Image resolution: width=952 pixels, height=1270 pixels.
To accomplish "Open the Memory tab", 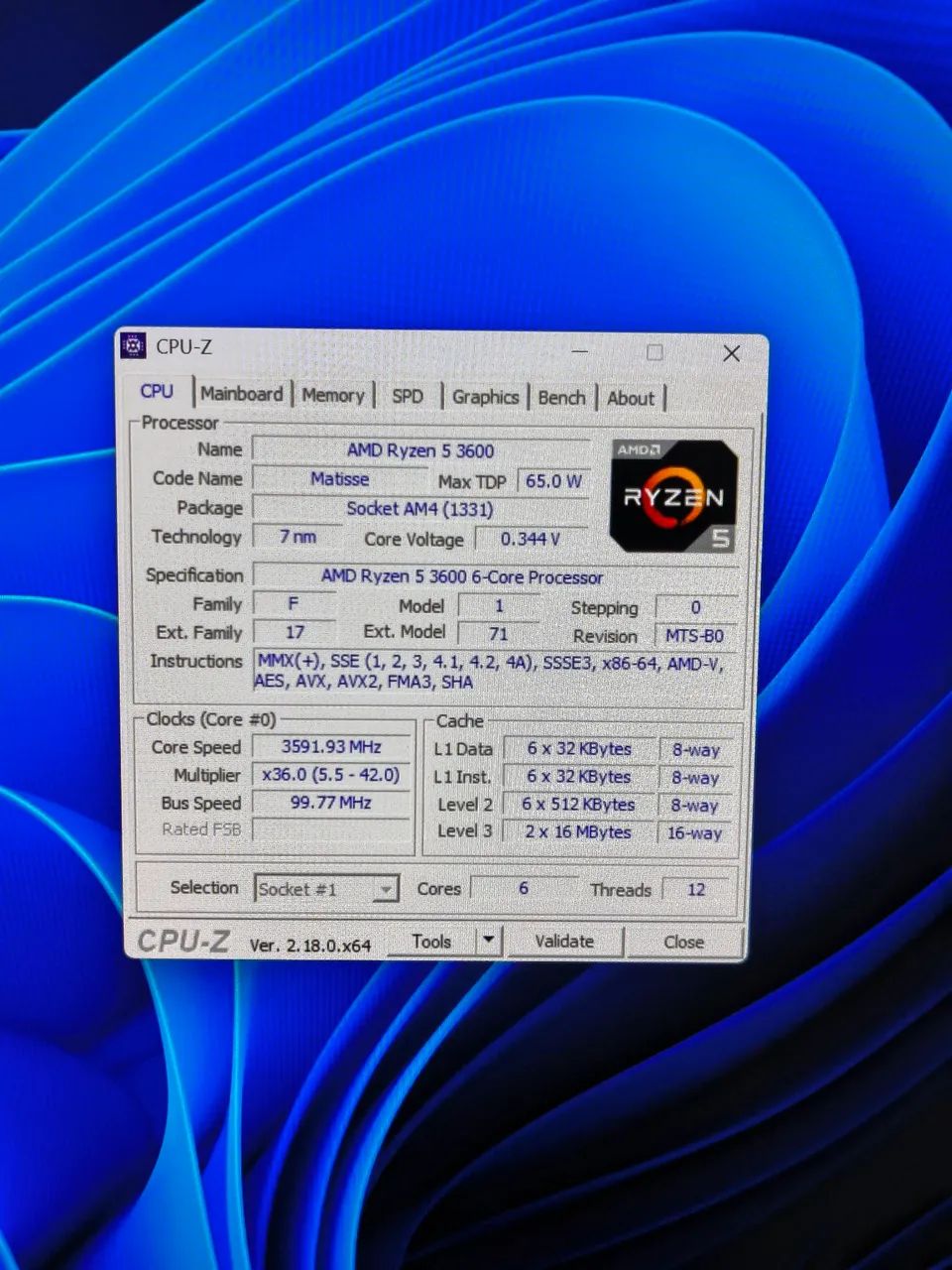I will pos(333,395).
